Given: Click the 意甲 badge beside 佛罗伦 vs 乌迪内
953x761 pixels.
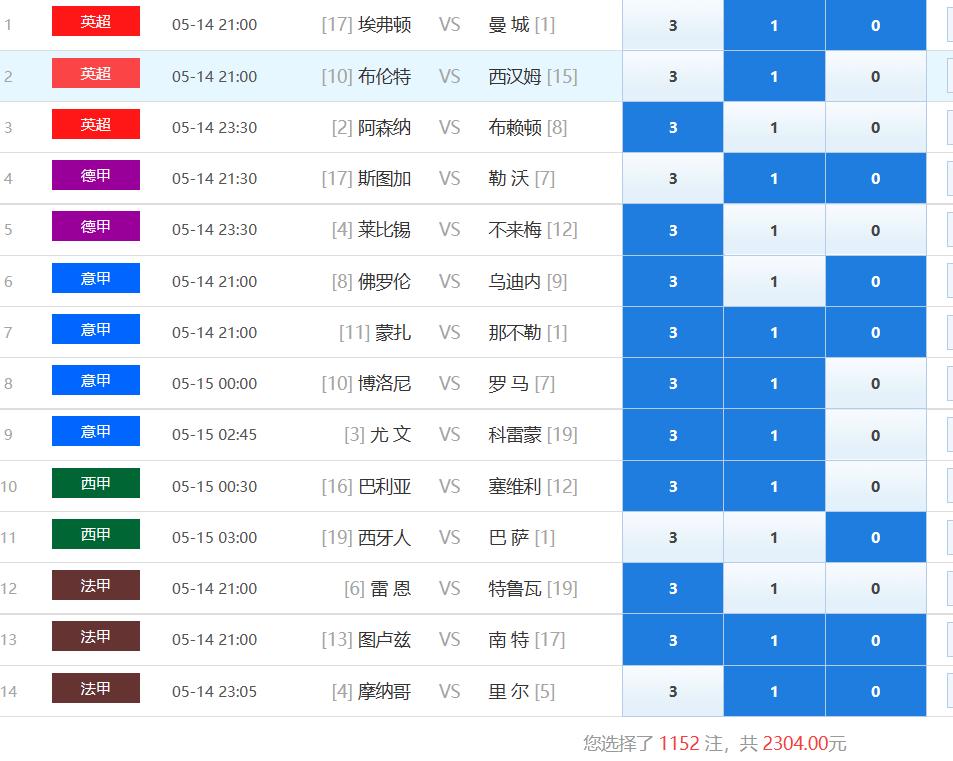Looking at the screenshot, I should pos(95,278).
